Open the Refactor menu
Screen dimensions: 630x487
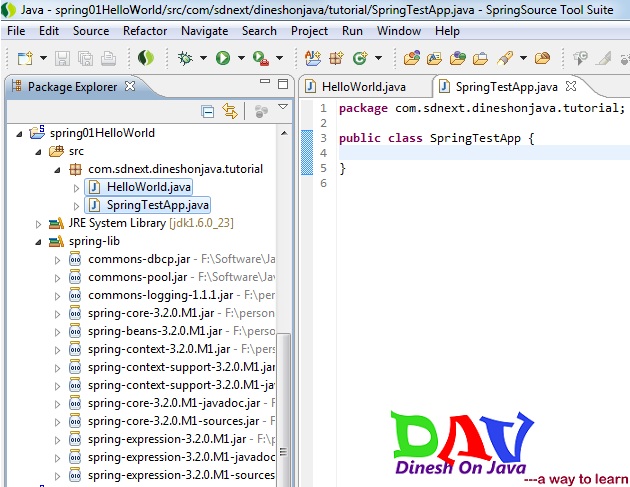(145, 31)
